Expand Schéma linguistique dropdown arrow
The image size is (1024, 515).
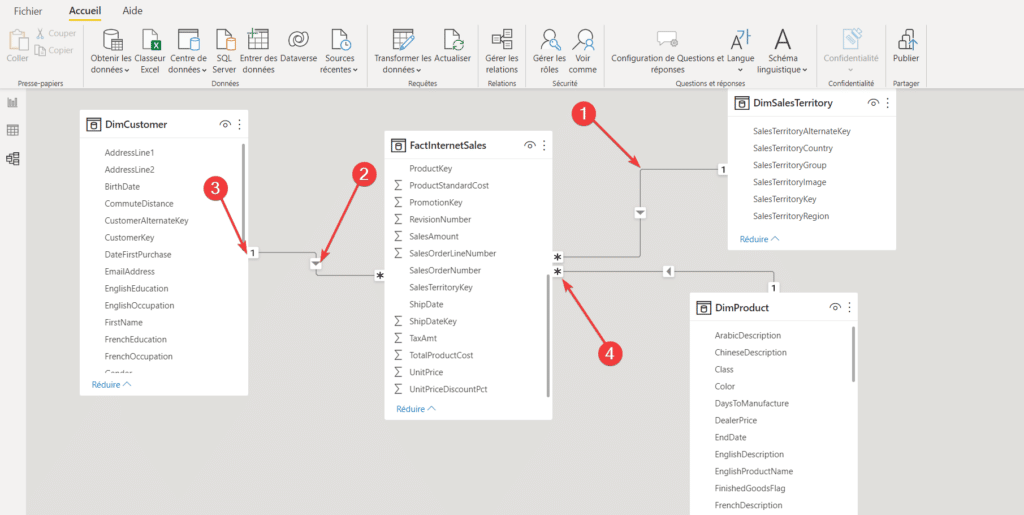[x=805, y=70]
